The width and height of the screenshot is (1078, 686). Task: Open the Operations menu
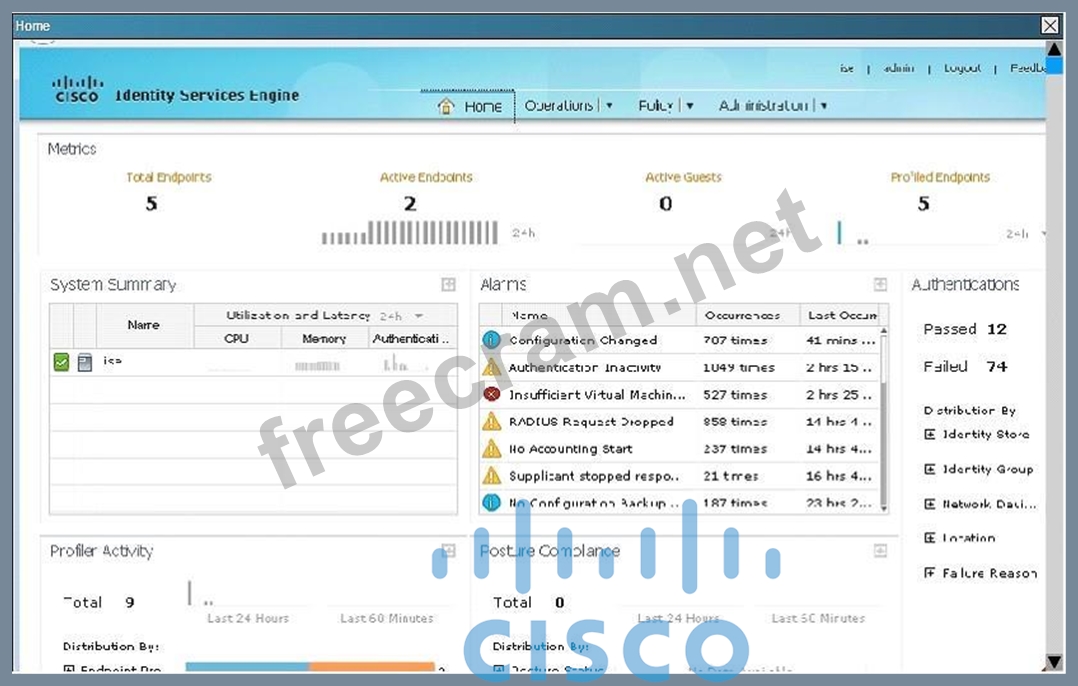(x=568, y=105)
